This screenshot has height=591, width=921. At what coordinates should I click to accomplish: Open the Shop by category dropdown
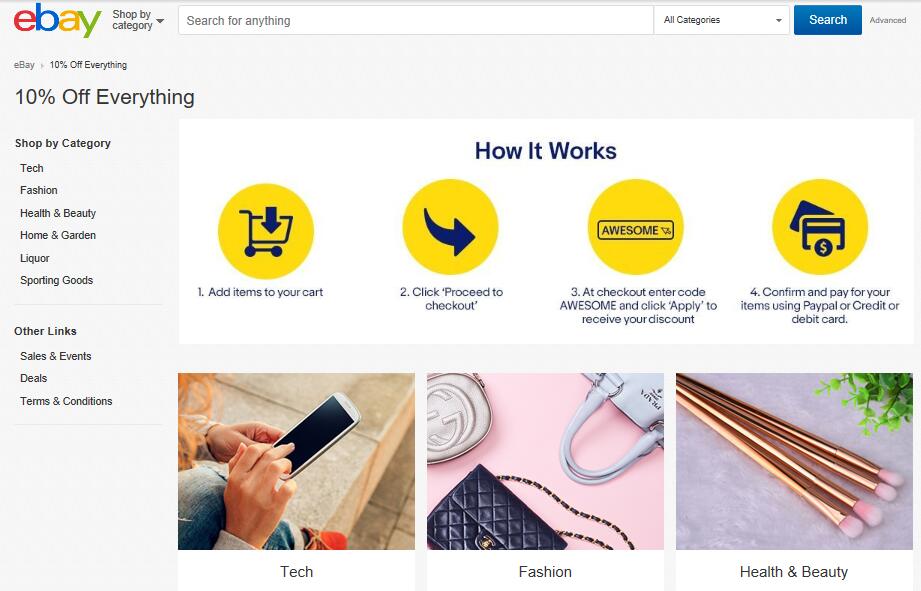click(x=138, y=20)
